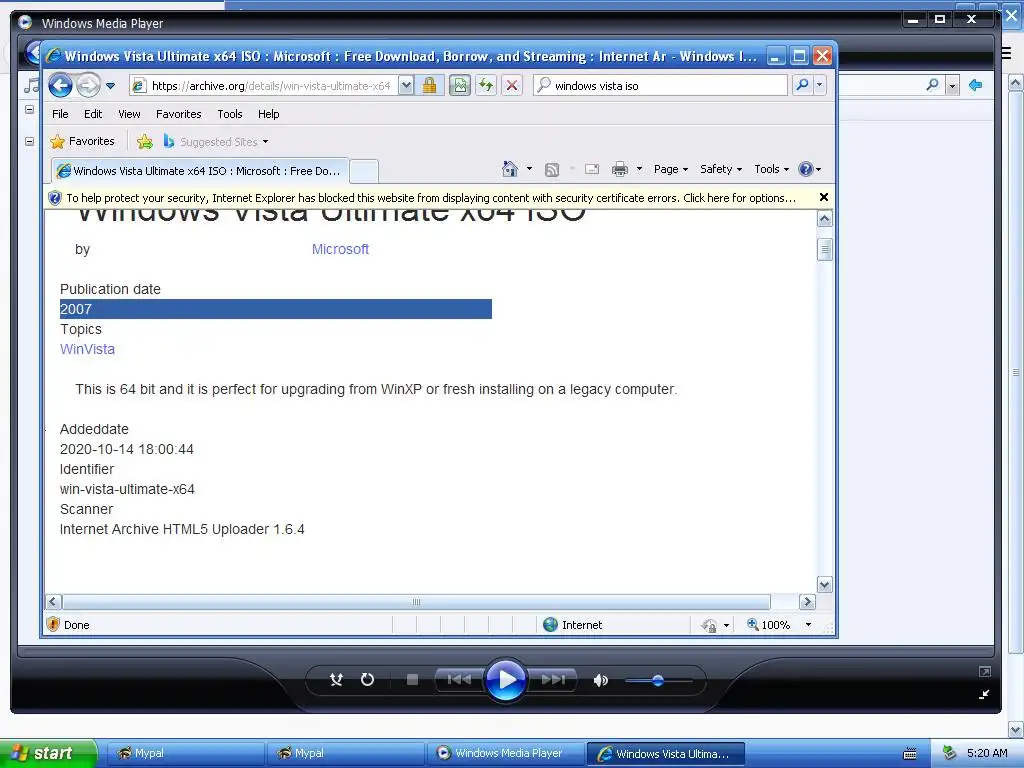Switch Media Player to compact mode
This screenshot has width=1024, height=768.
click(984, 695)
